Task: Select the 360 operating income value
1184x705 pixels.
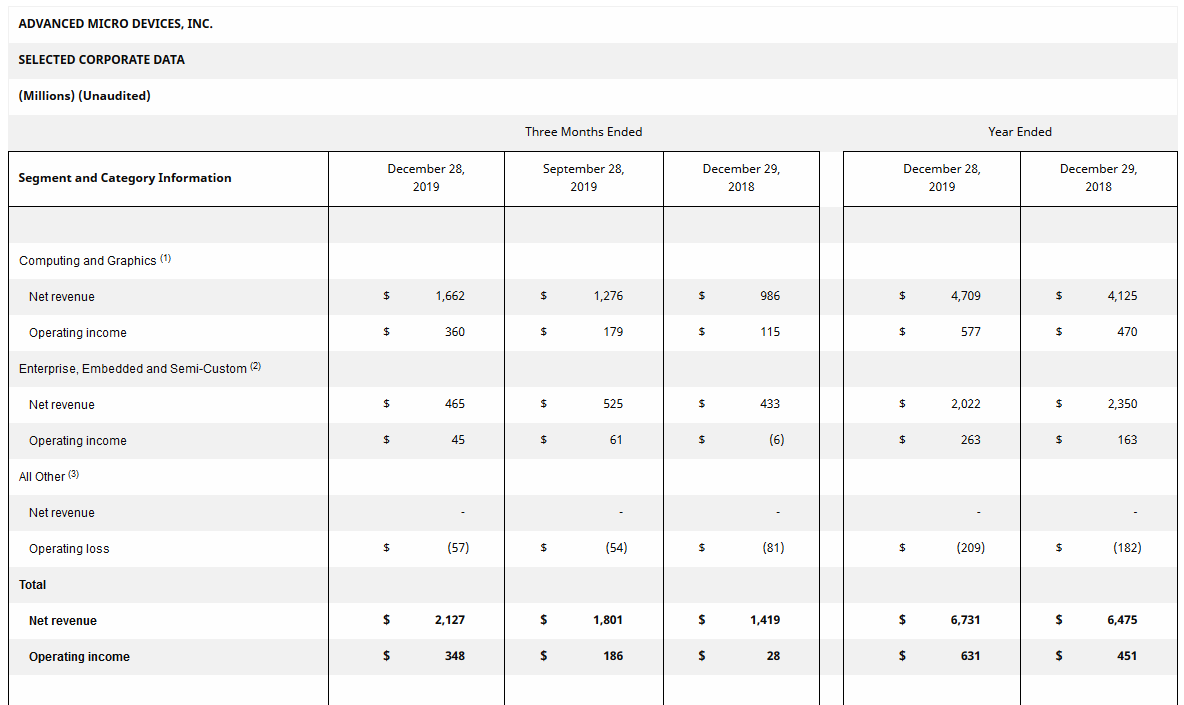Action: pos(455,332)
